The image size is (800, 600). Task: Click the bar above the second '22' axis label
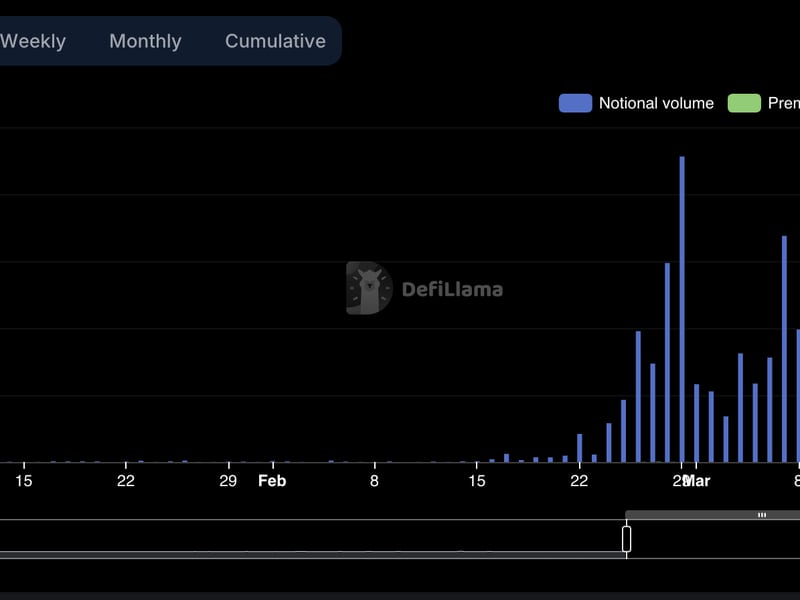580,448
